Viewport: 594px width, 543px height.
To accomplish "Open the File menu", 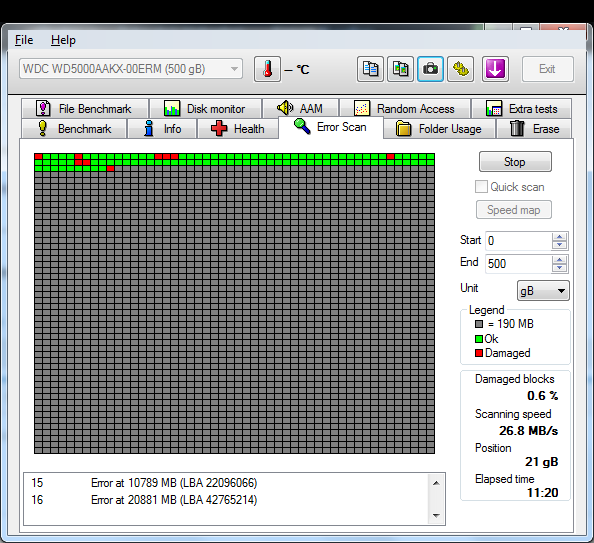I will (24, 40).
